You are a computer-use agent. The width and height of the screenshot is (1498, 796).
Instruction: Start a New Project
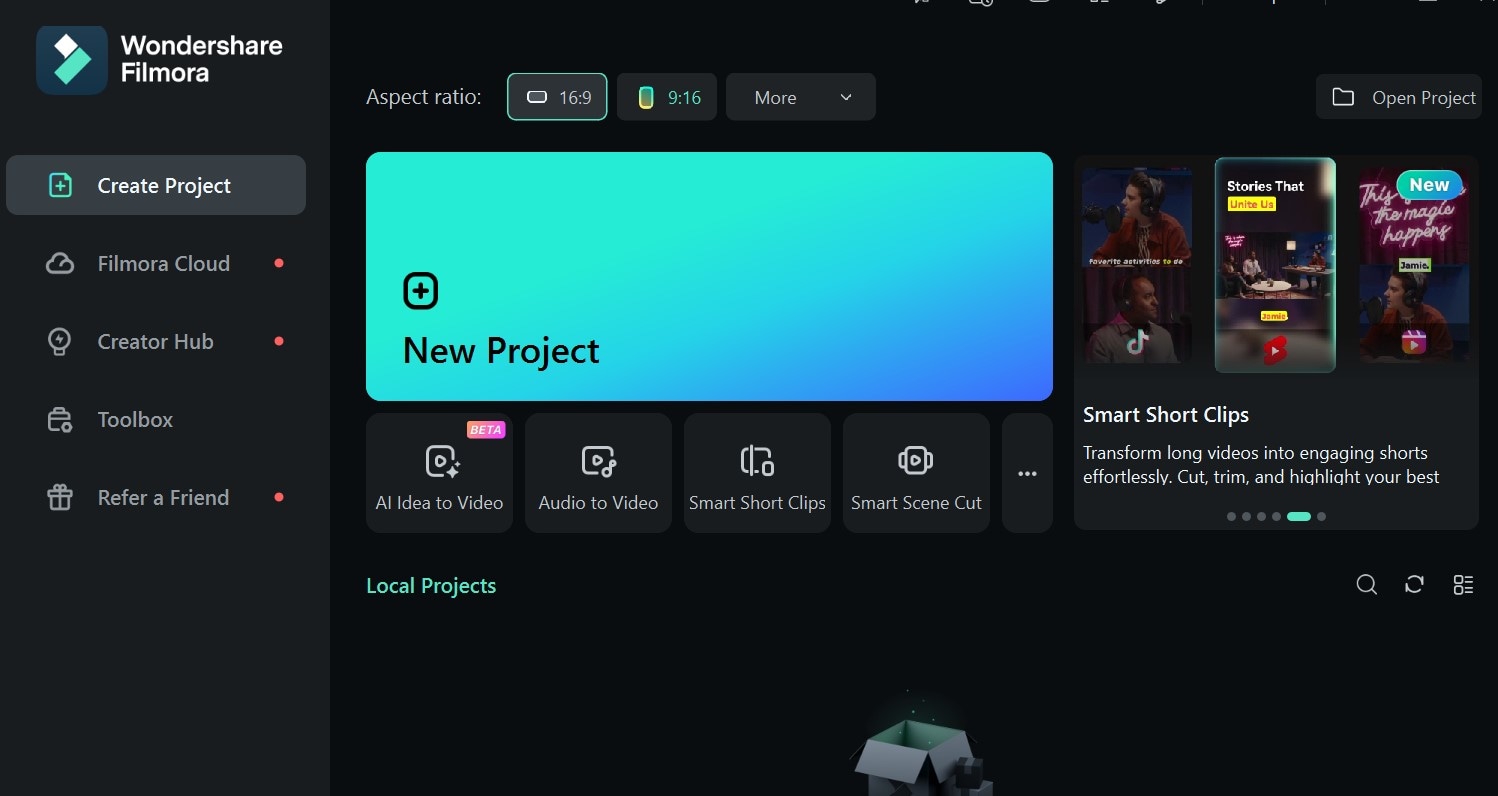(x=709, y=276)
